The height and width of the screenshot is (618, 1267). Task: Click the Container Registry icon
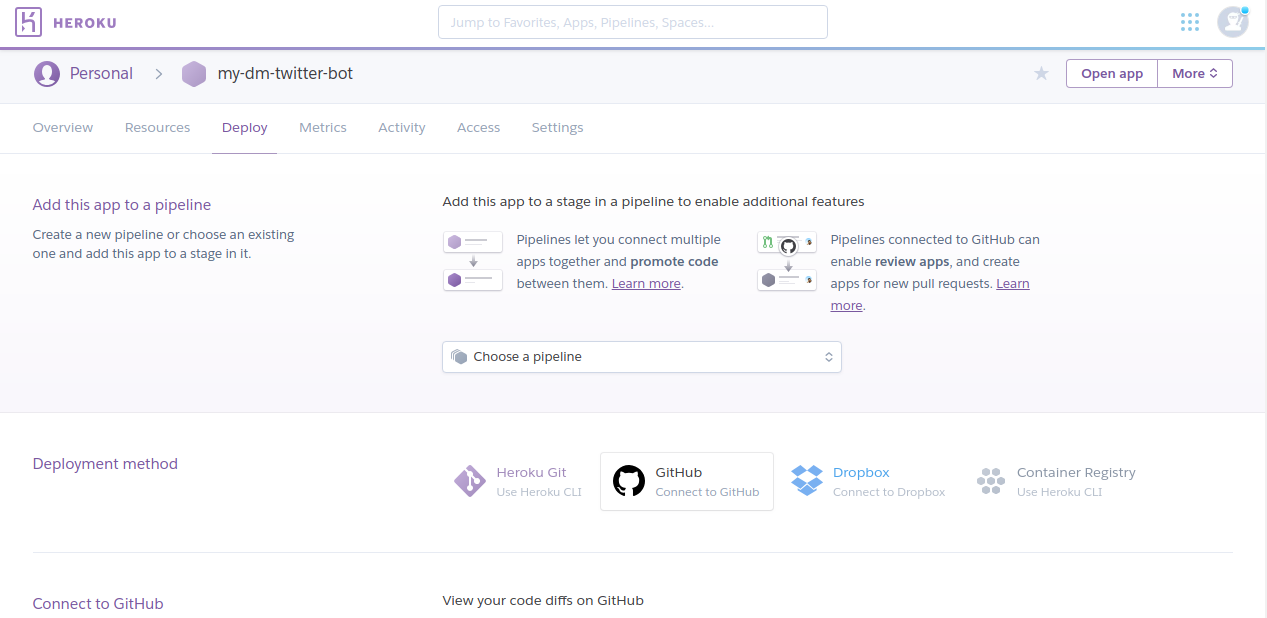point(990,481)
